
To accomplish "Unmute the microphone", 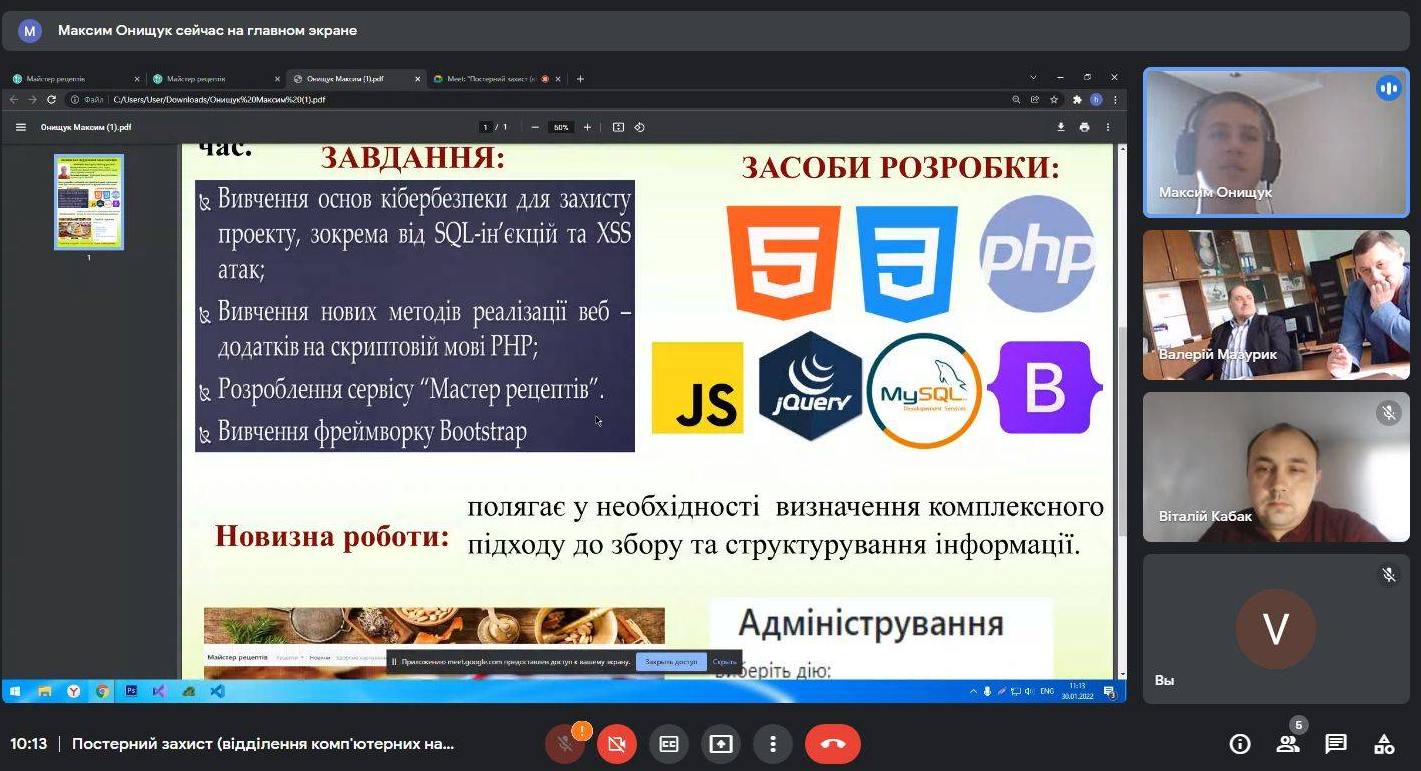I will [x=564, y=744].
